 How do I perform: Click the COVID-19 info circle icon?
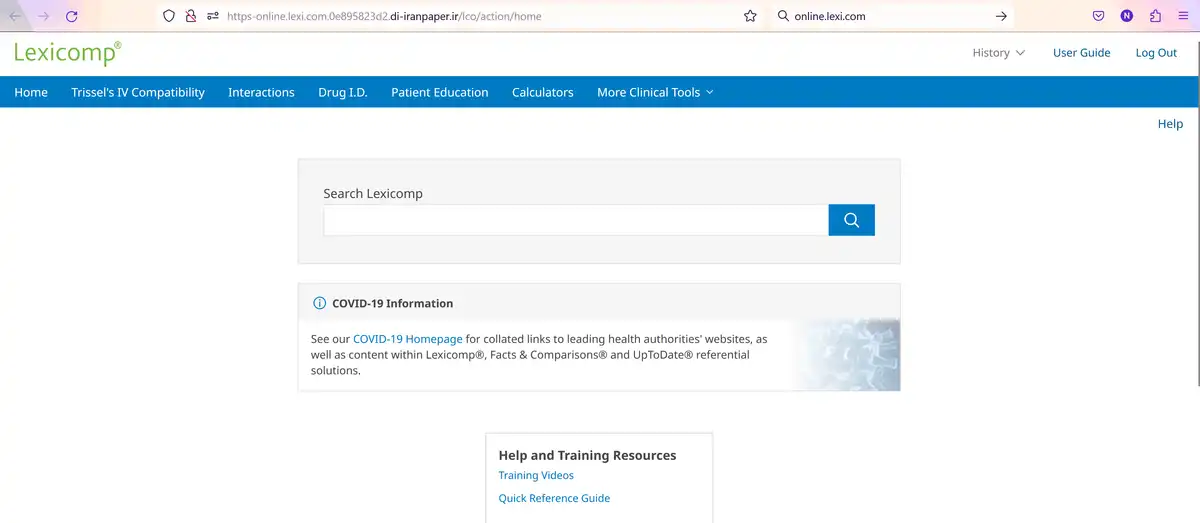coord(319,303)
